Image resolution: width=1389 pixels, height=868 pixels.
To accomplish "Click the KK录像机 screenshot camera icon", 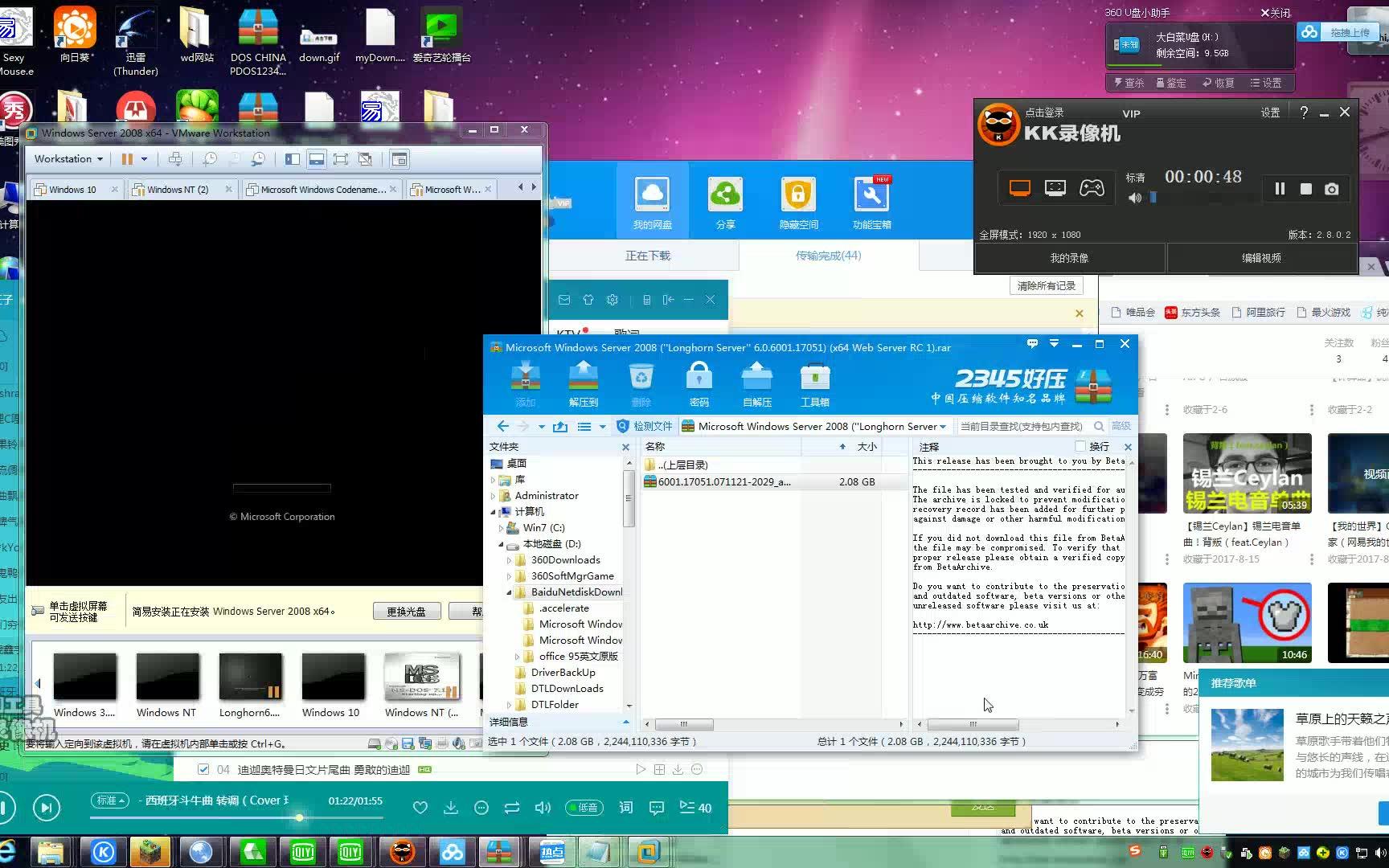I will click(x=1332, y=189).
